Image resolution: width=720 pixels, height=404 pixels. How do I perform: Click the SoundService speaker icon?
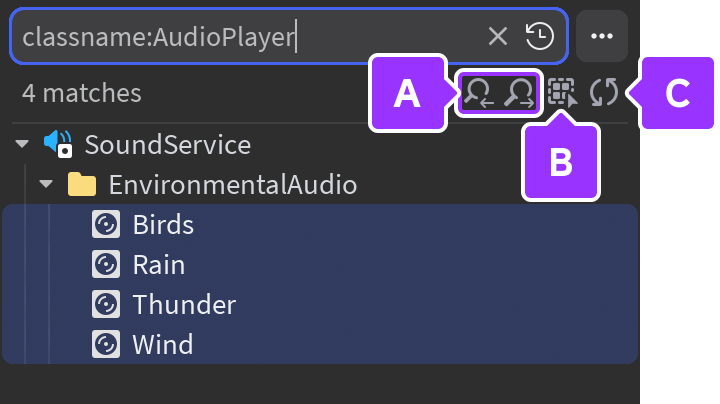(x=58, y=145)
